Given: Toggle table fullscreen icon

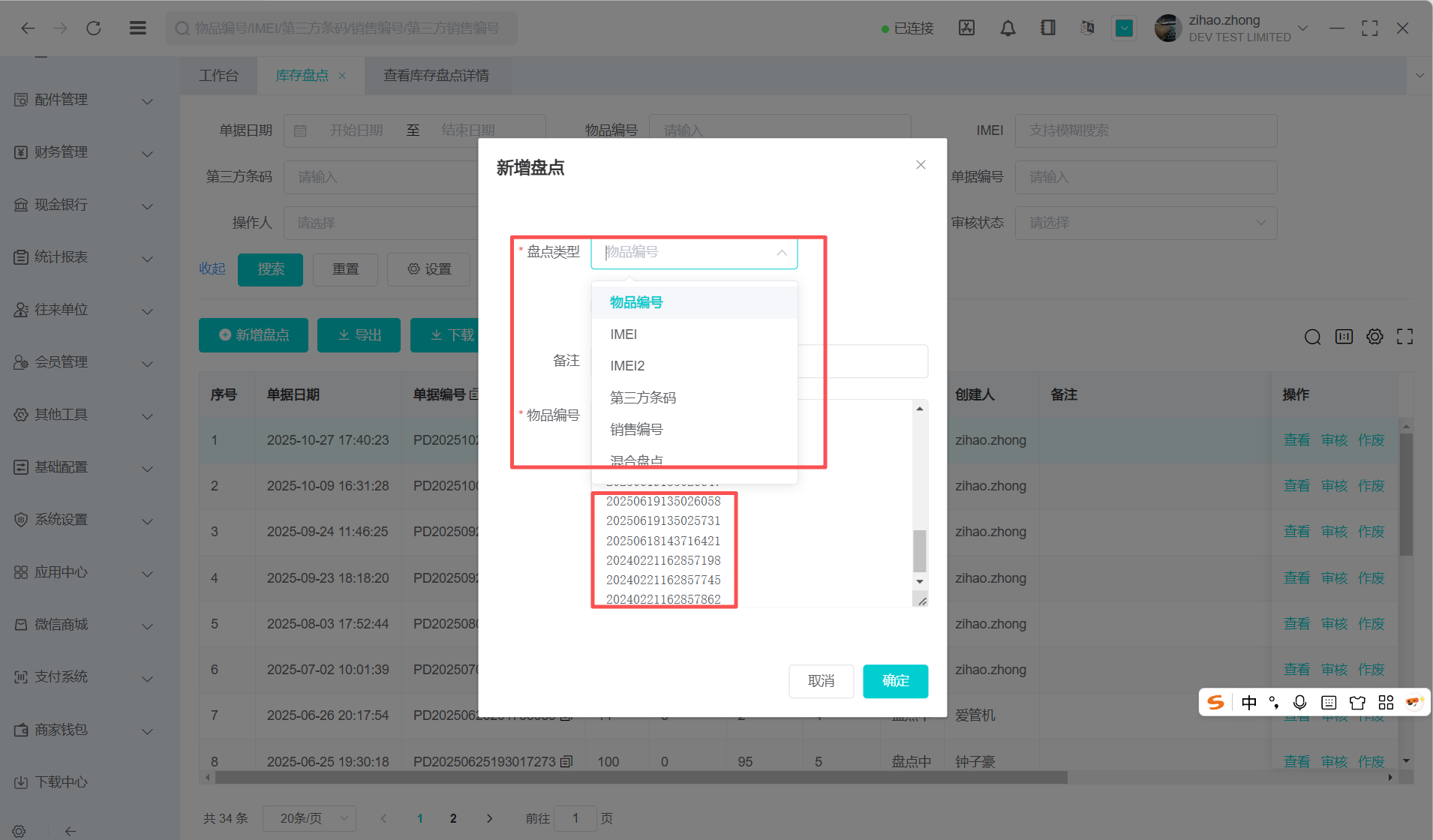Looking at the screenshot, I should point(1404,337).
